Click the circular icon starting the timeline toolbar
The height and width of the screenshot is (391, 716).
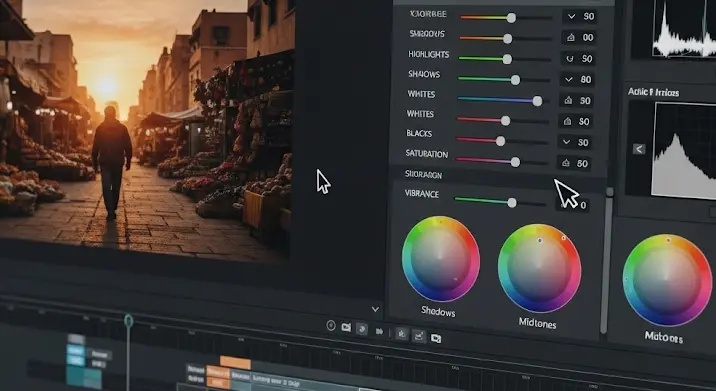click(x=331, y=326)
